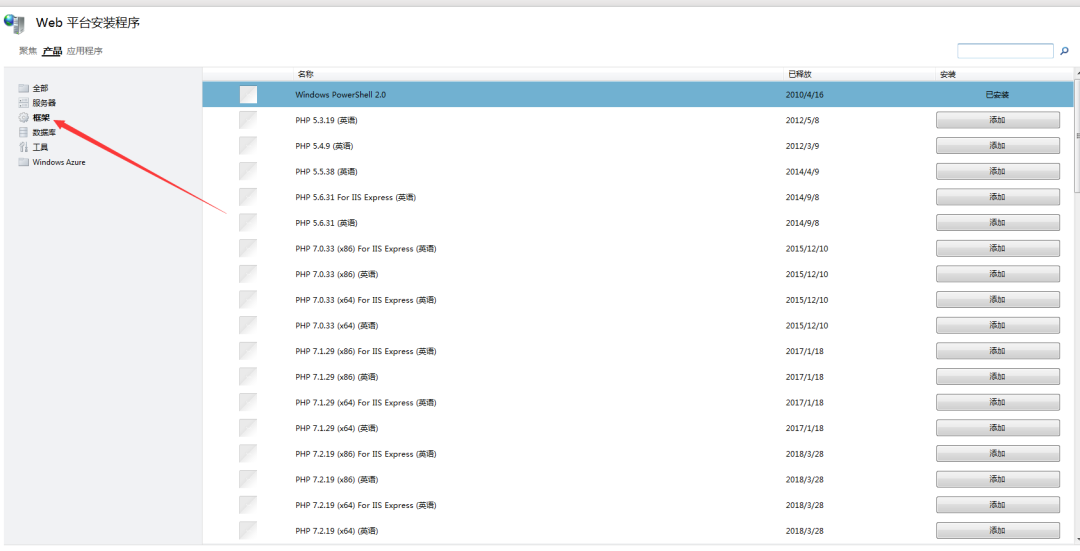Viewport: 1080px width, 551px height.
Task: Select PHP 7.0.33 (x86) (英语) name text
Action: 337,274
